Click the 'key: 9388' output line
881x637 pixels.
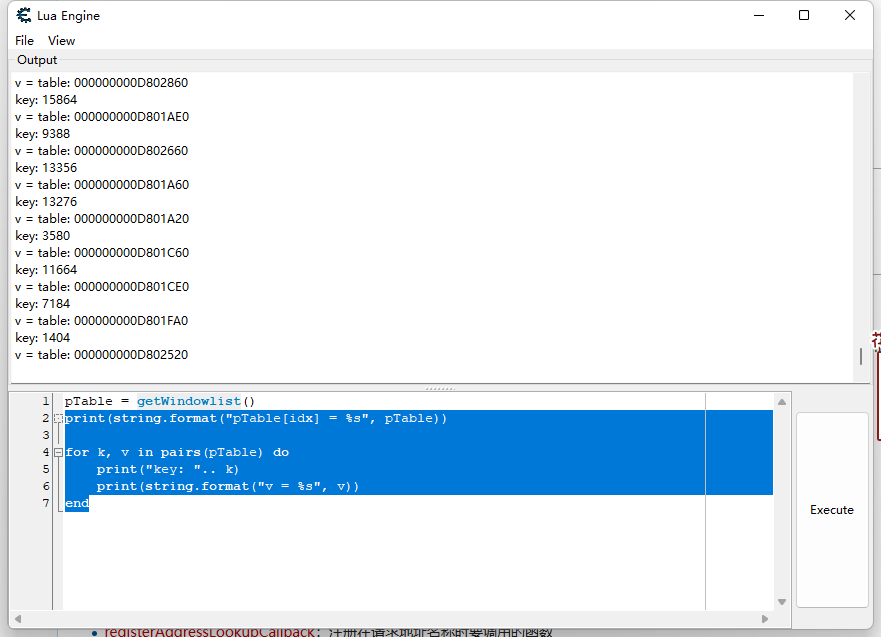(x=43, y=134)
